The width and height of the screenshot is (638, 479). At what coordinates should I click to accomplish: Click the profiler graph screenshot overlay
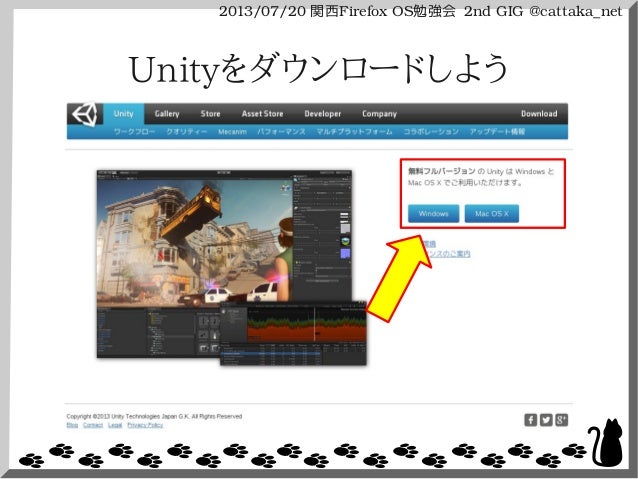pyautogui.click(x=293, y=333)
